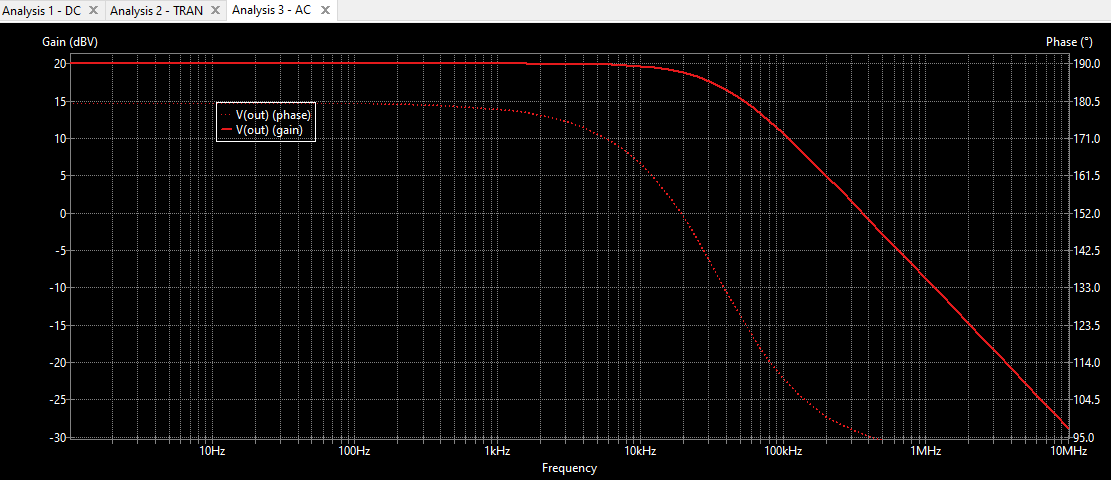Click the Gain (dBV) axis title
Image resolution: width=1111 pixels, height=480 pixels.
point(69,42)
